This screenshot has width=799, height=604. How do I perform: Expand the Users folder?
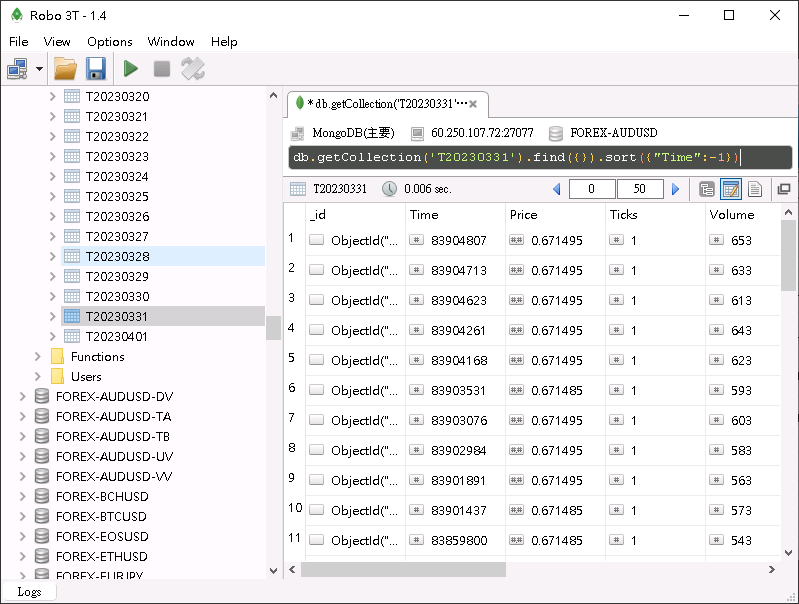pos(37,376)
